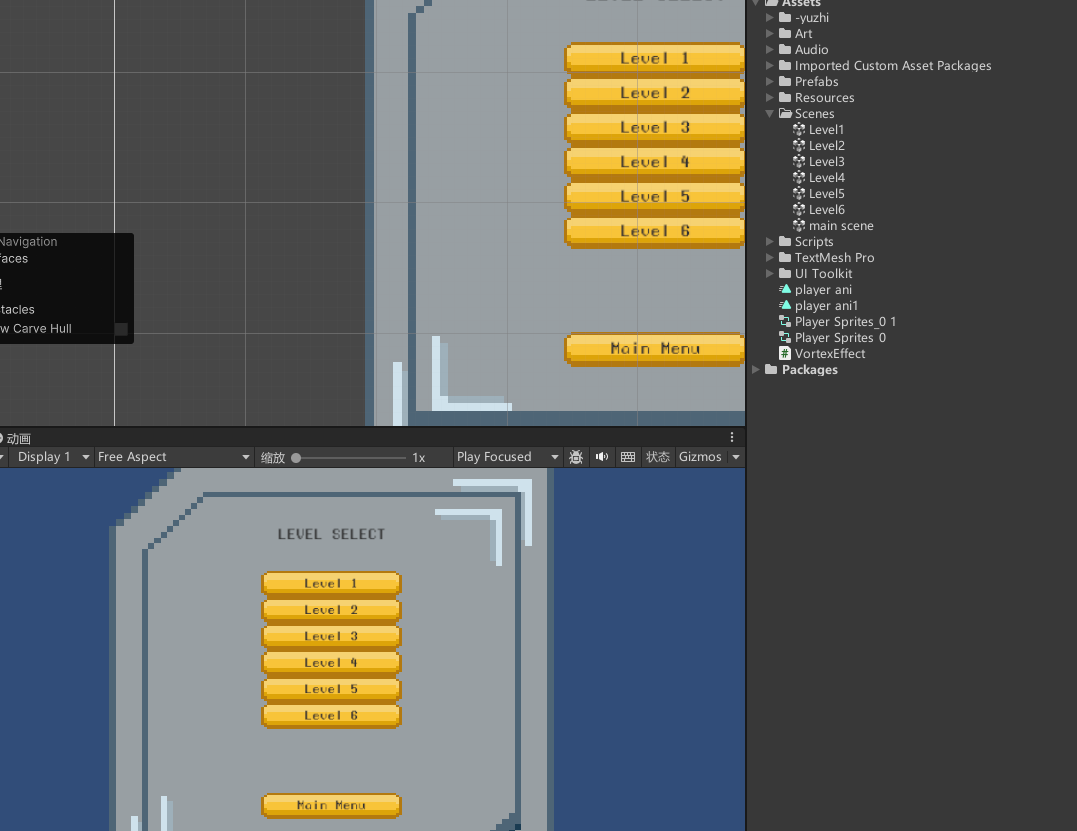The image size is (1077, 831).
Task: Expand the Prefabs folder arrow
Action: pos(770,81)
